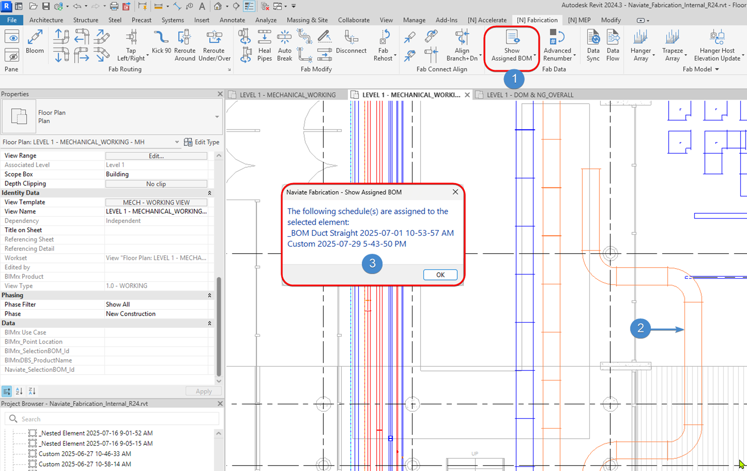Run the Data Sync tool
The width and height of the screenshot is (747, 471).
click(593, 45)
